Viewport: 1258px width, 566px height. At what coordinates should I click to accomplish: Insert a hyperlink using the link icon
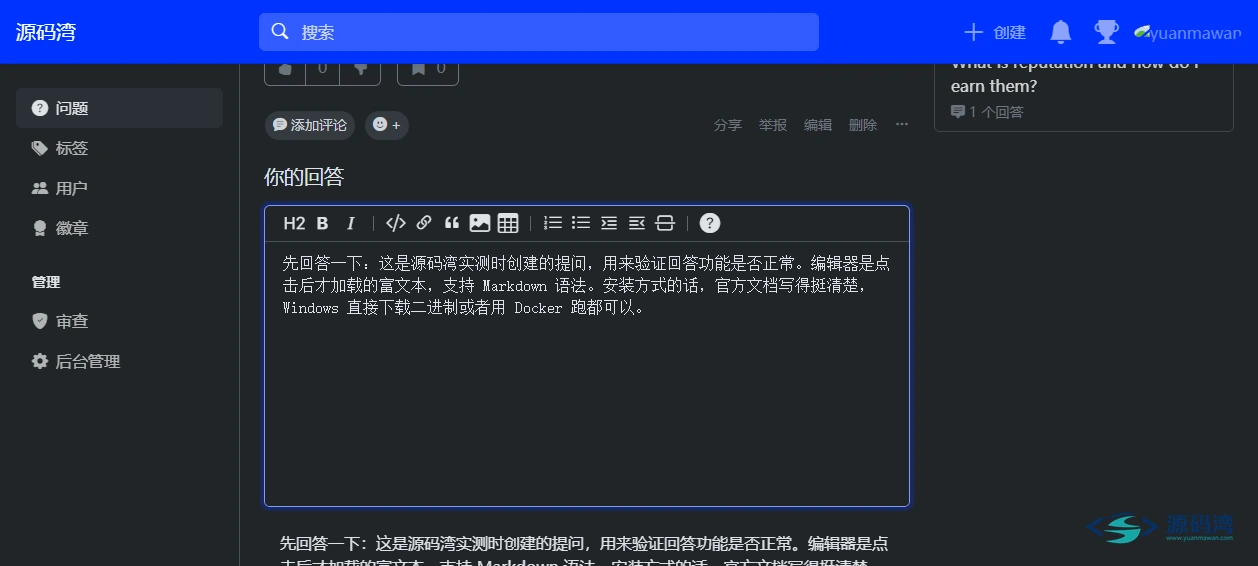[424, 223]
